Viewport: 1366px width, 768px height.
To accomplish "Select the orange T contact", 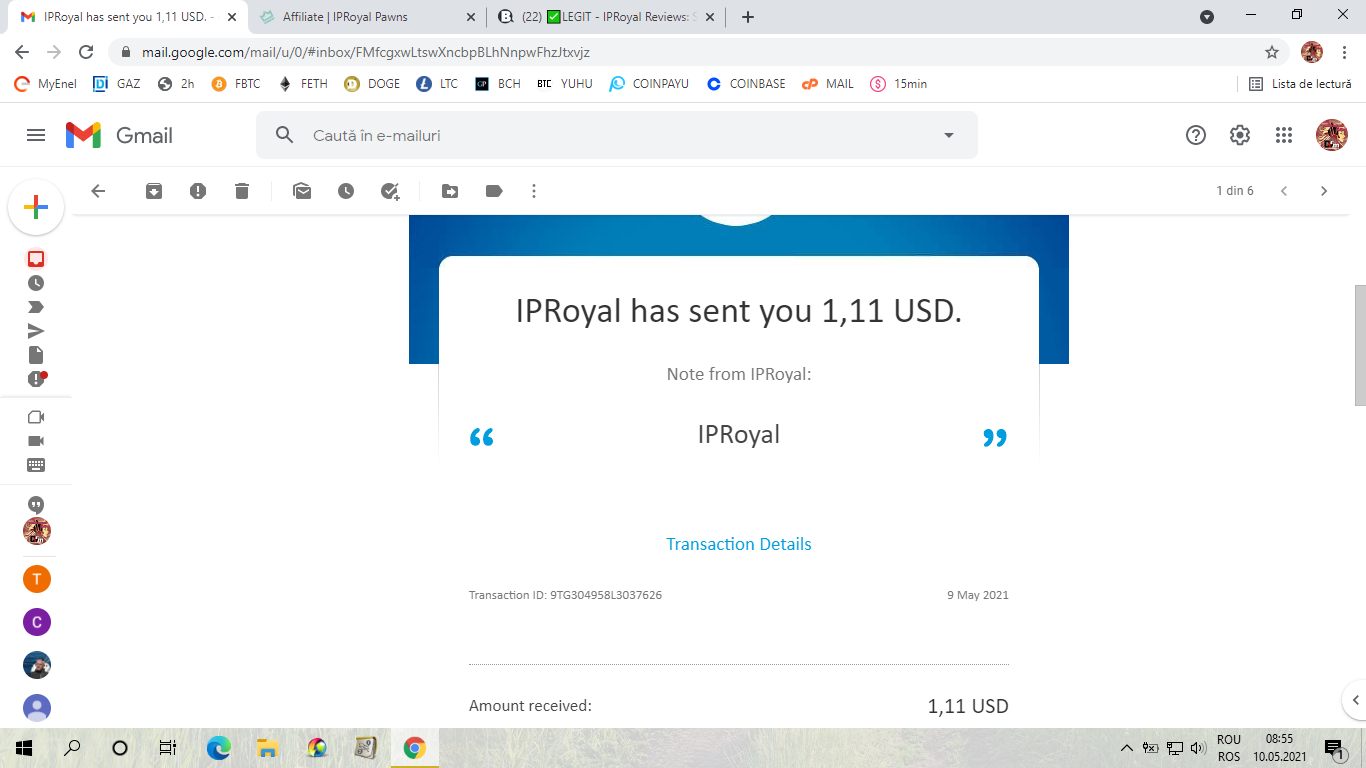I will tap(37, 579).
